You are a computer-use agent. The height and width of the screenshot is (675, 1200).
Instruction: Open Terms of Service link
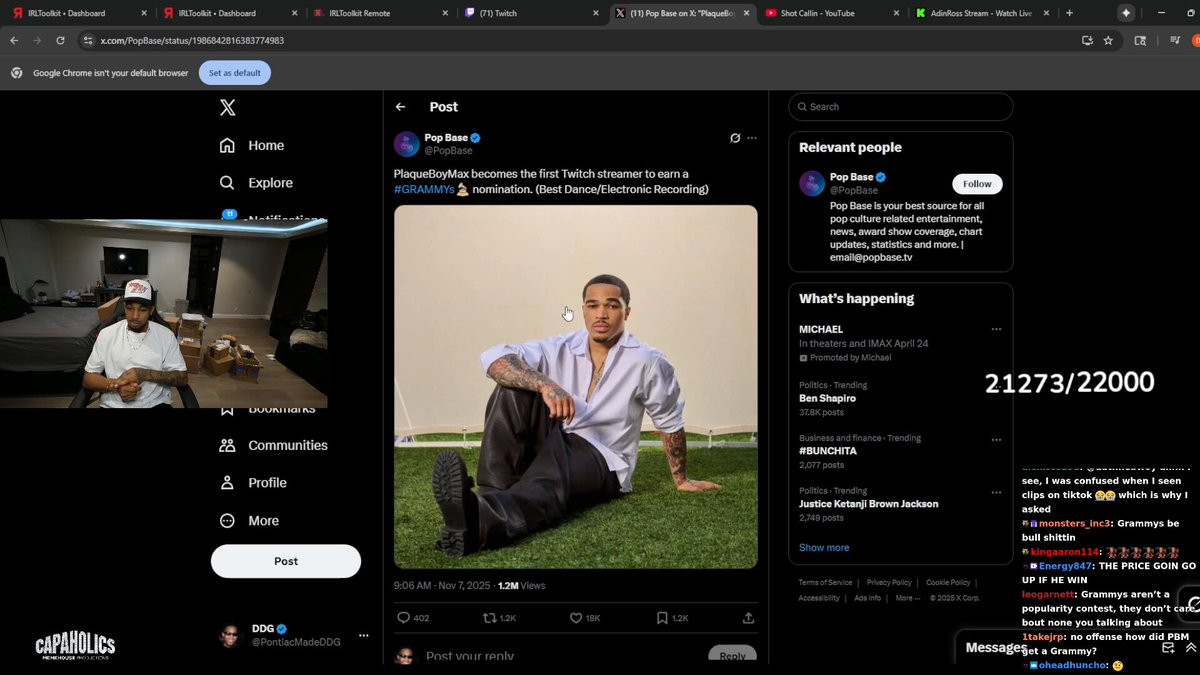coord(825,583)
